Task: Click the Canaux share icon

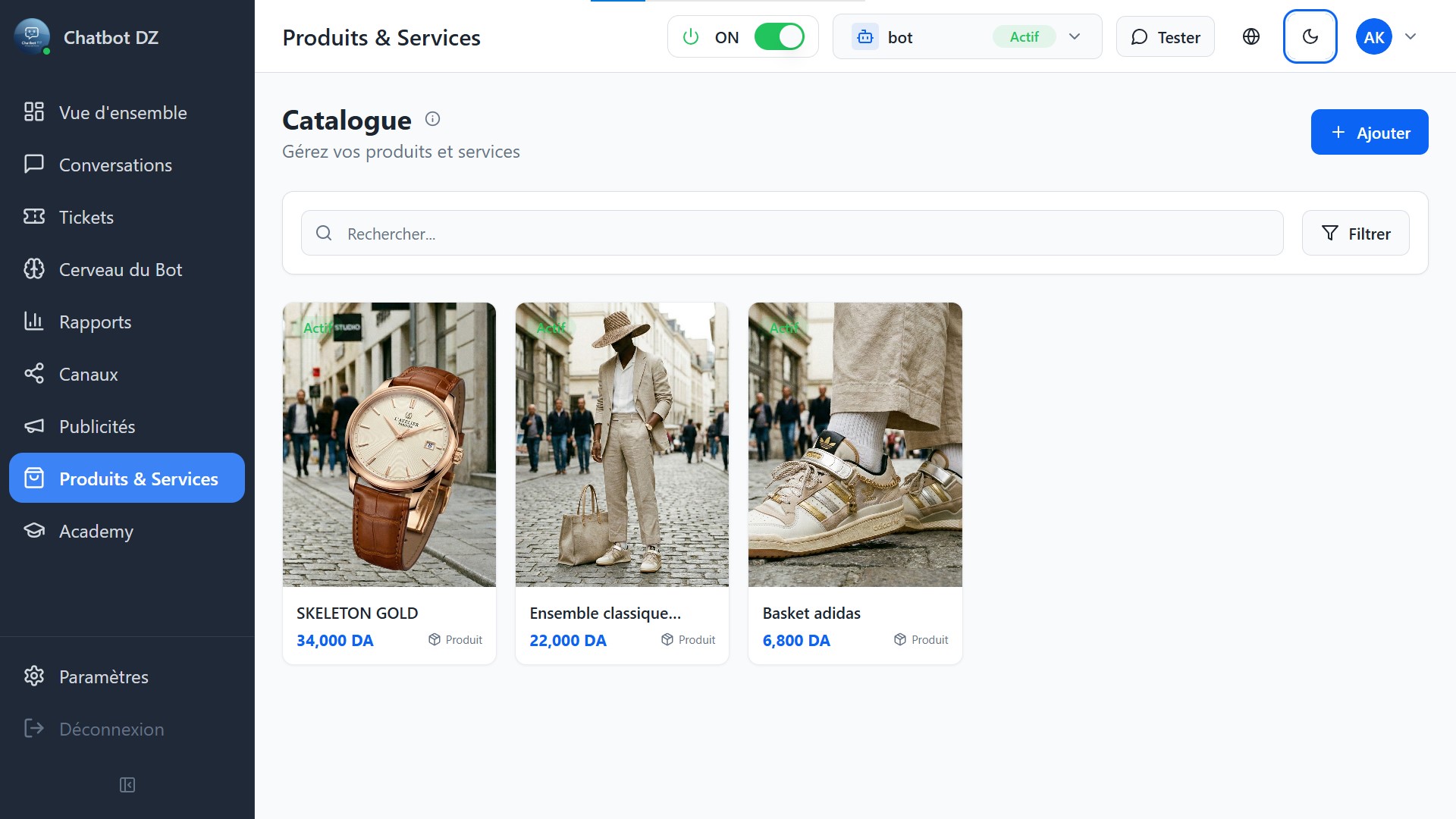Action: (34, 374)
